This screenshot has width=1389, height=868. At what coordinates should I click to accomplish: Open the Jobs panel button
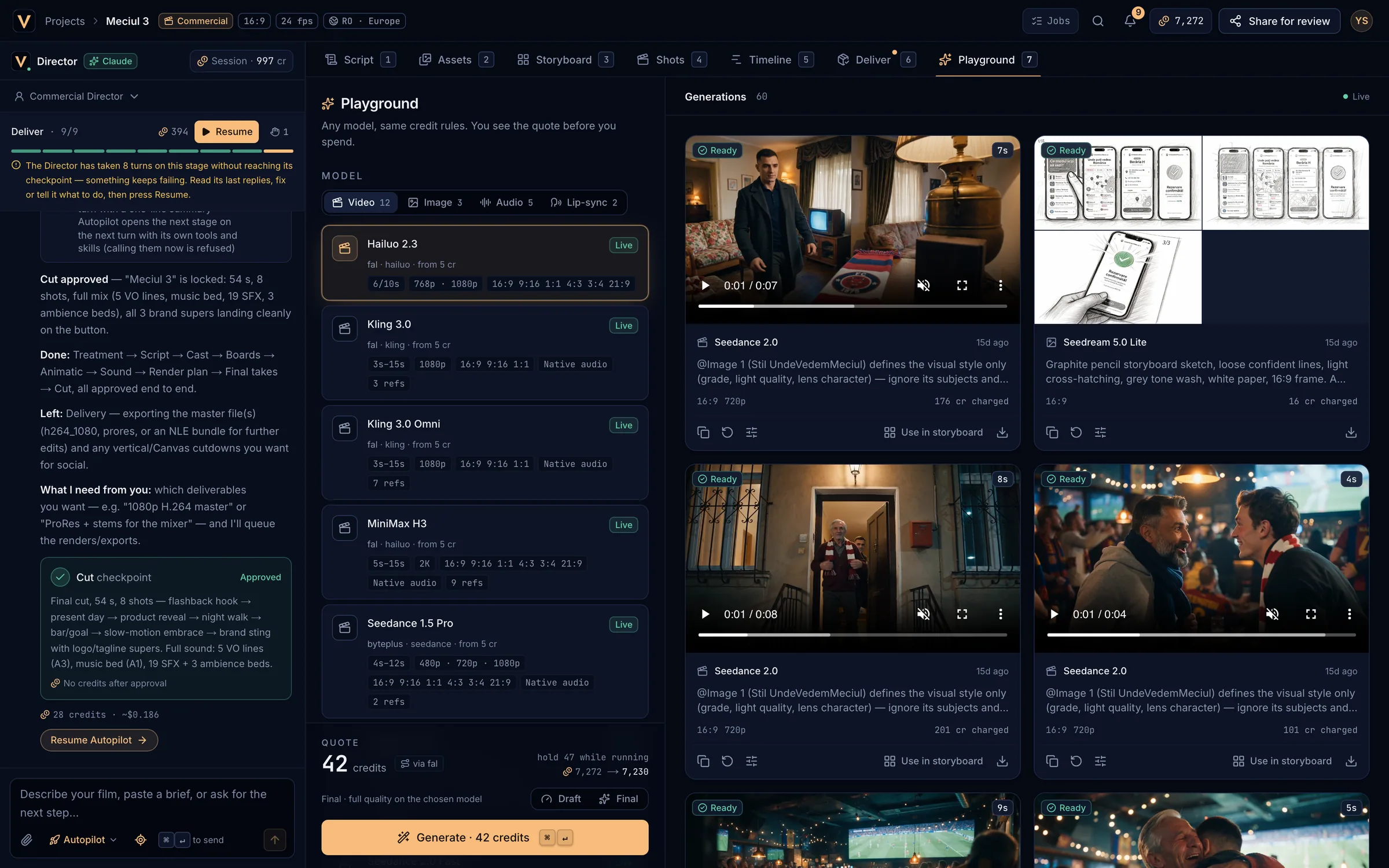(1050, 21)
